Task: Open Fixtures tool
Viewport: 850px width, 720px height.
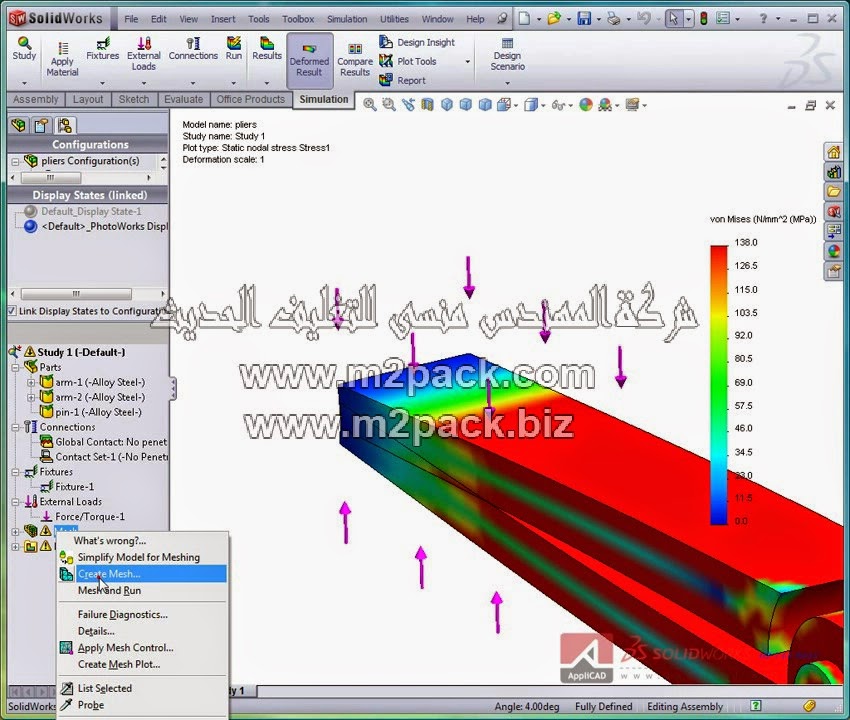Action: pos(102,48)
